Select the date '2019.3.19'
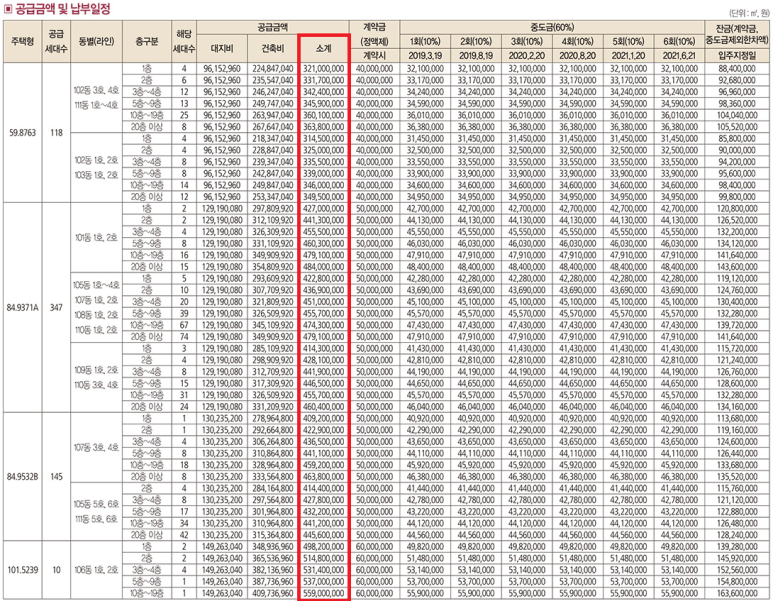Screen dimensions: 773x601 tap(425, 56)
